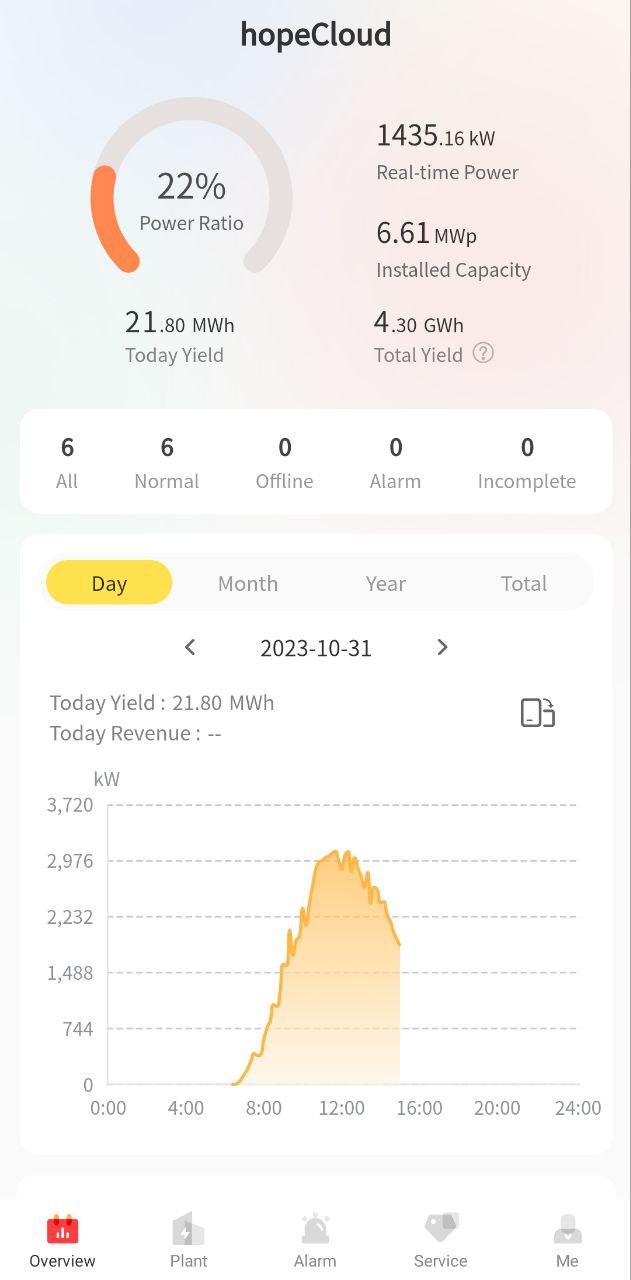This screenshot has width=631, height=1280.
Task: Switch to the Year chart period
Action: pyautogui.click(x=386, y=583)
